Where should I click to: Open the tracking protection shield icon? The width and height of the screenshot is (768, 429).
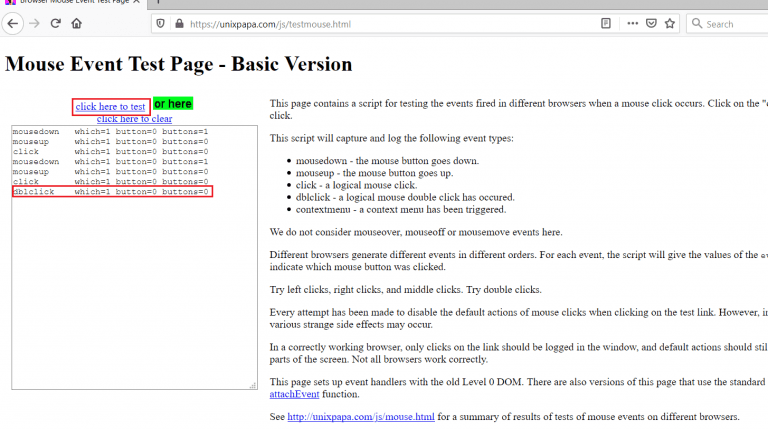(160, 23)
